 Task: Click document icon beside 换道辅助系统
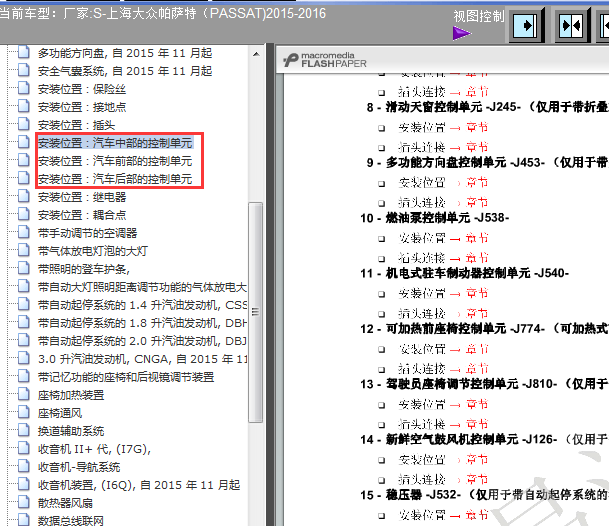(23, 430)
